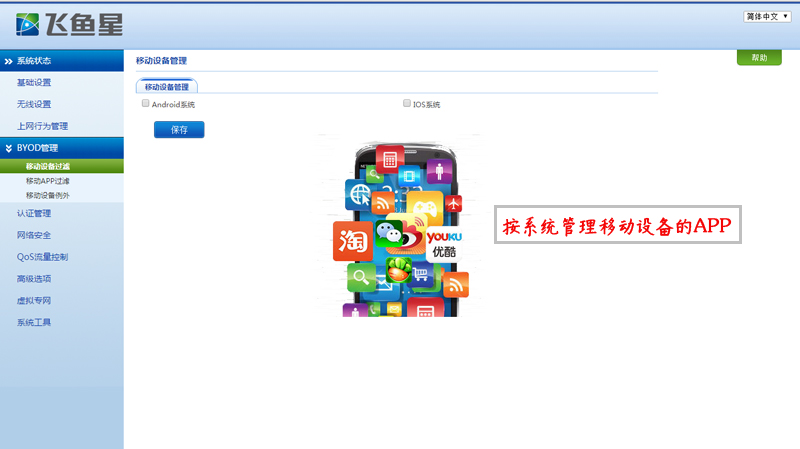Click the double-arrow icon beside 系统状态
The width and height of the screenshot is (800, 449).
8,61
